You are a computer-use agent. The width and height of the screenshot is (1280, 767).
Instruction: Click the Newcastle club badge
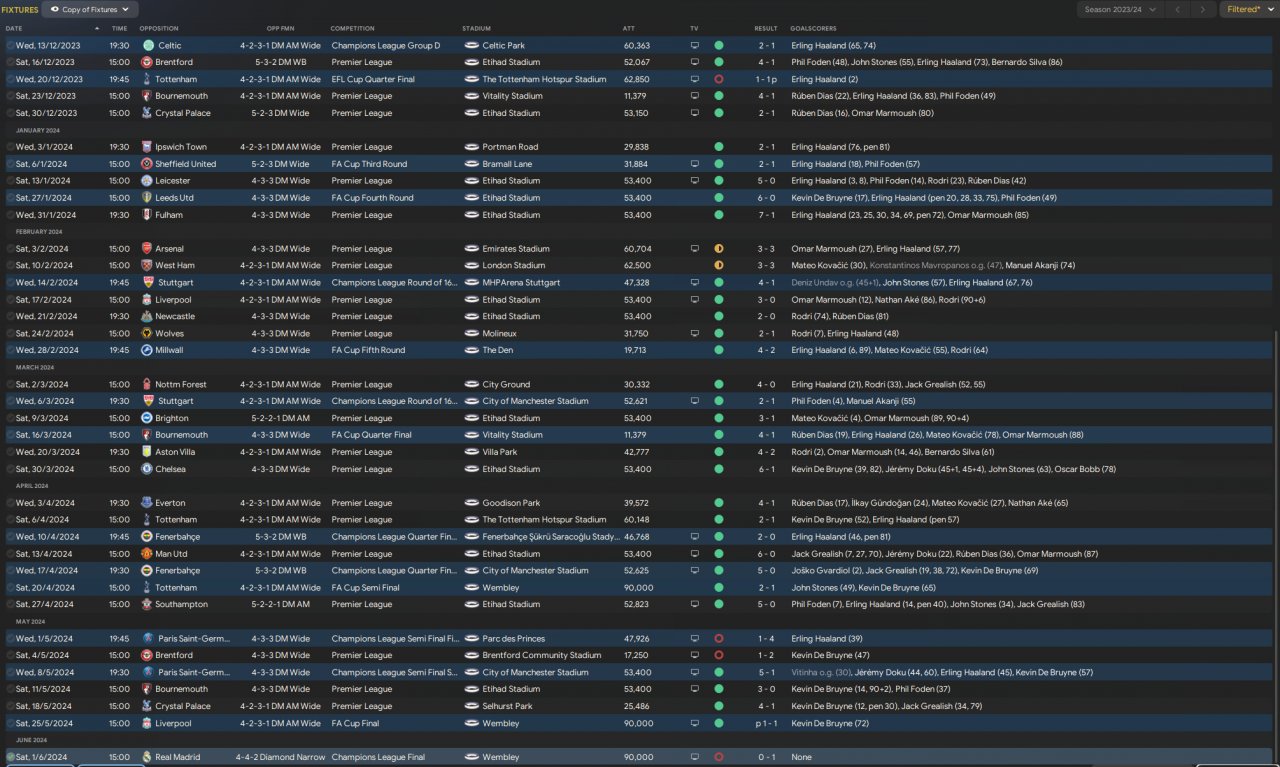click(x=148, y=317)
